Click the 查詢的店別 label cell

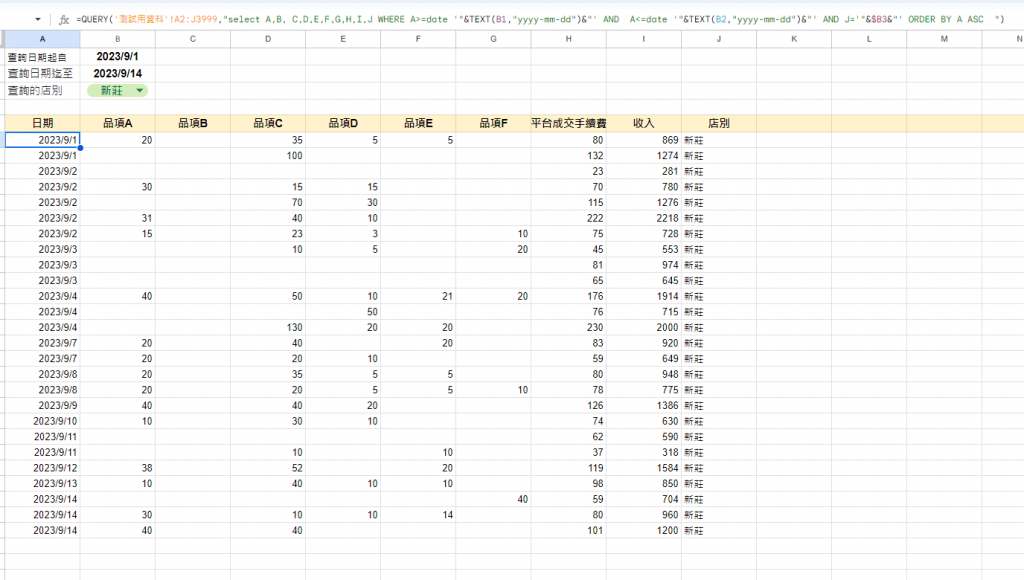point(42,91)
